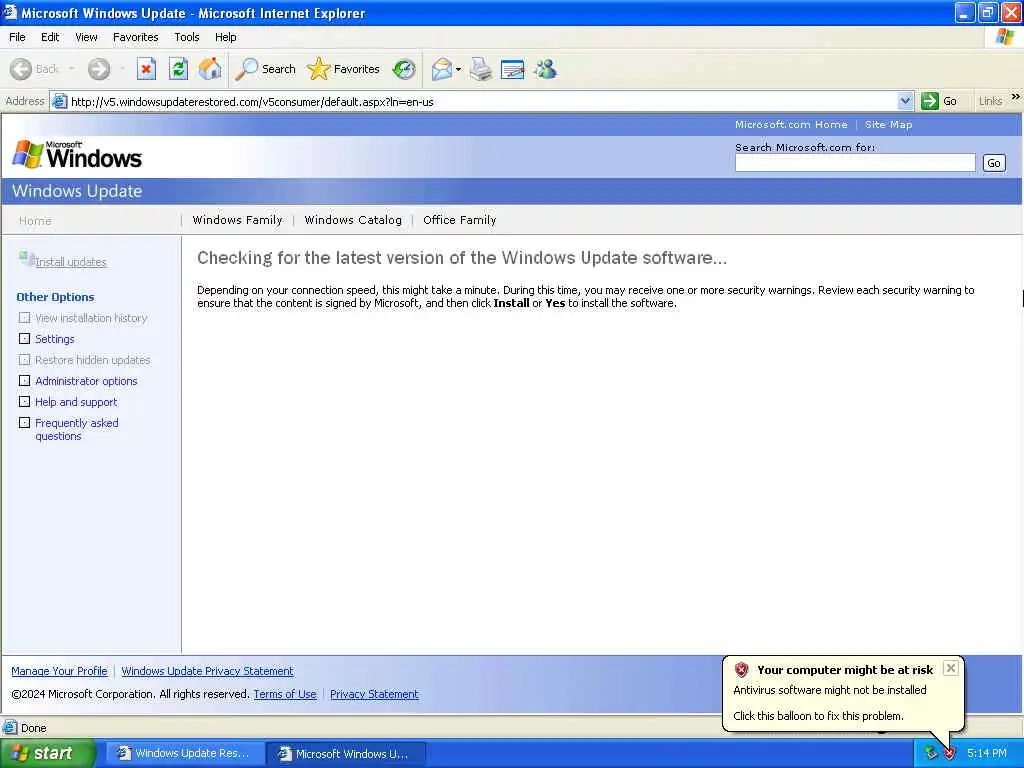Click the Administrator options bullet box

pos(24,381)
